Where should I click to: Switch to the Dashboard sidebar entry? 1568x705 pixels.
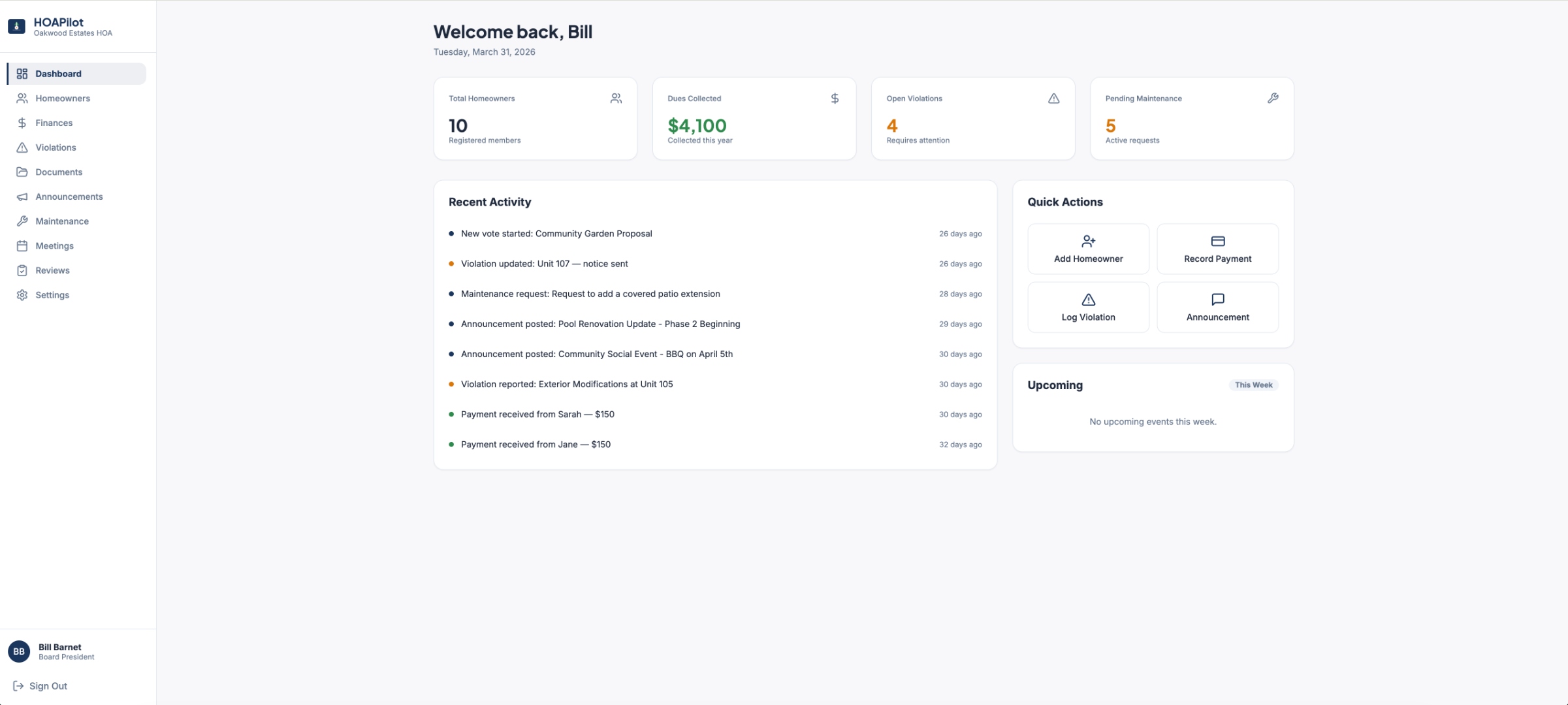[58, 73]
